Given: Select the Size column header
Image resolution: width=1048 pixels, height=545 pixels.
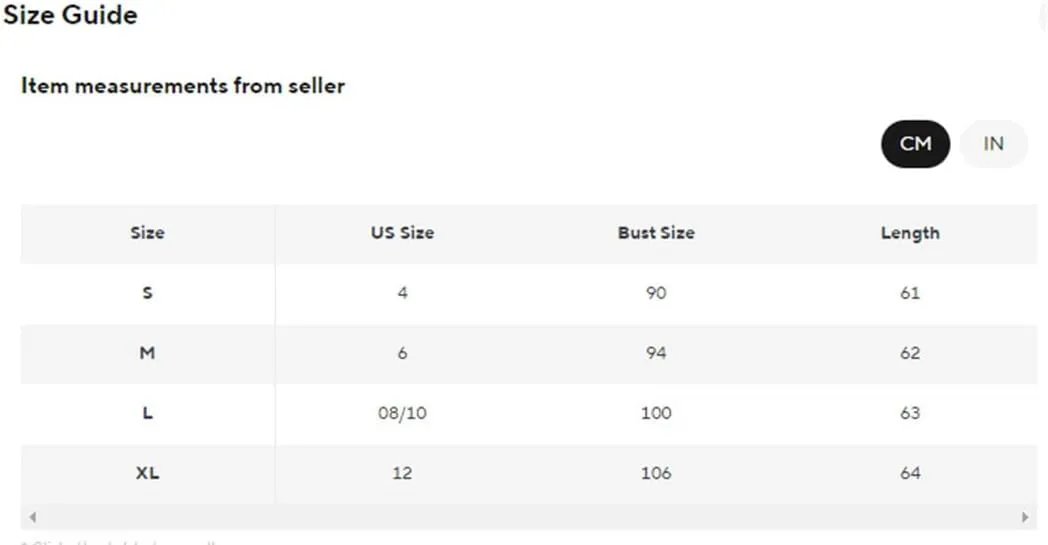Looking at the screenshot, I should [x=148, y=233].
